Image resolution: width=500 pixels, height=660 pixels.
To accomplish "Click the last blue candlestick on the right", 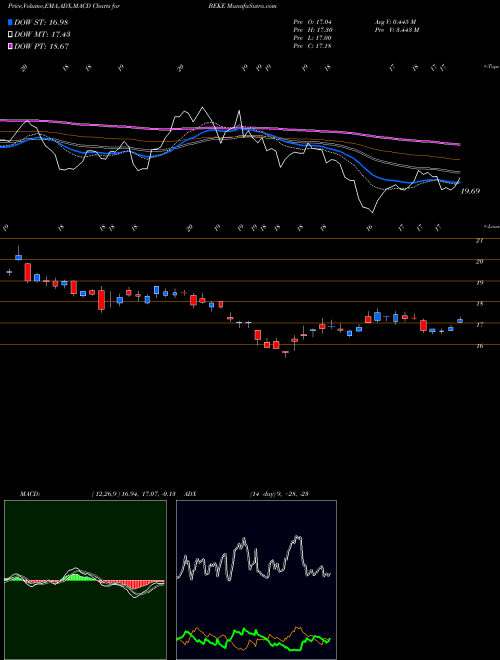I will [x=460, y=321].
